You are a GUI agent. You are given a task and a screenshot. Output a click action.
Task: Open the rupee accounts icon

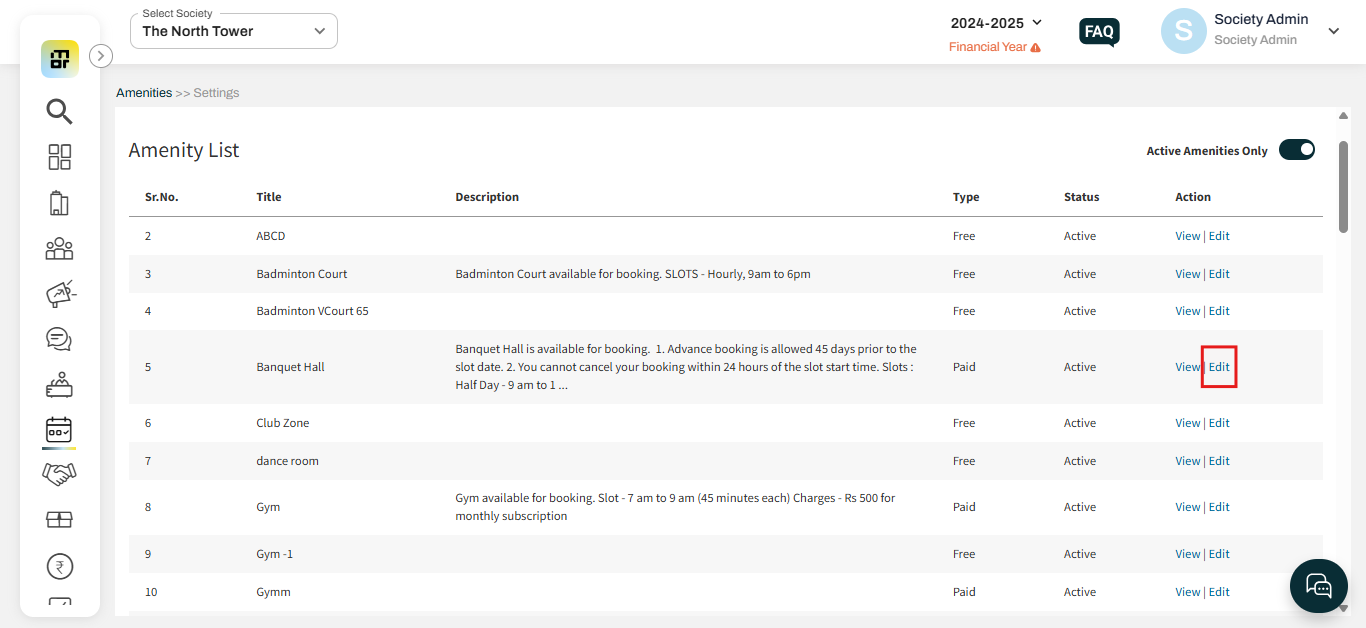60,567
